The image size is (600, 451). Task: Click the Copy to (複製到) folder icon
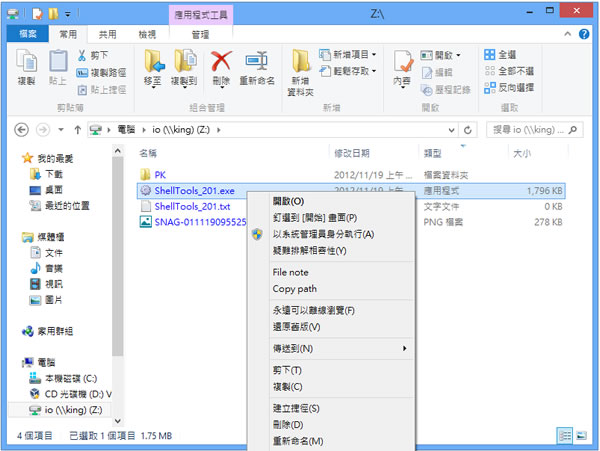tap(185, 61)
